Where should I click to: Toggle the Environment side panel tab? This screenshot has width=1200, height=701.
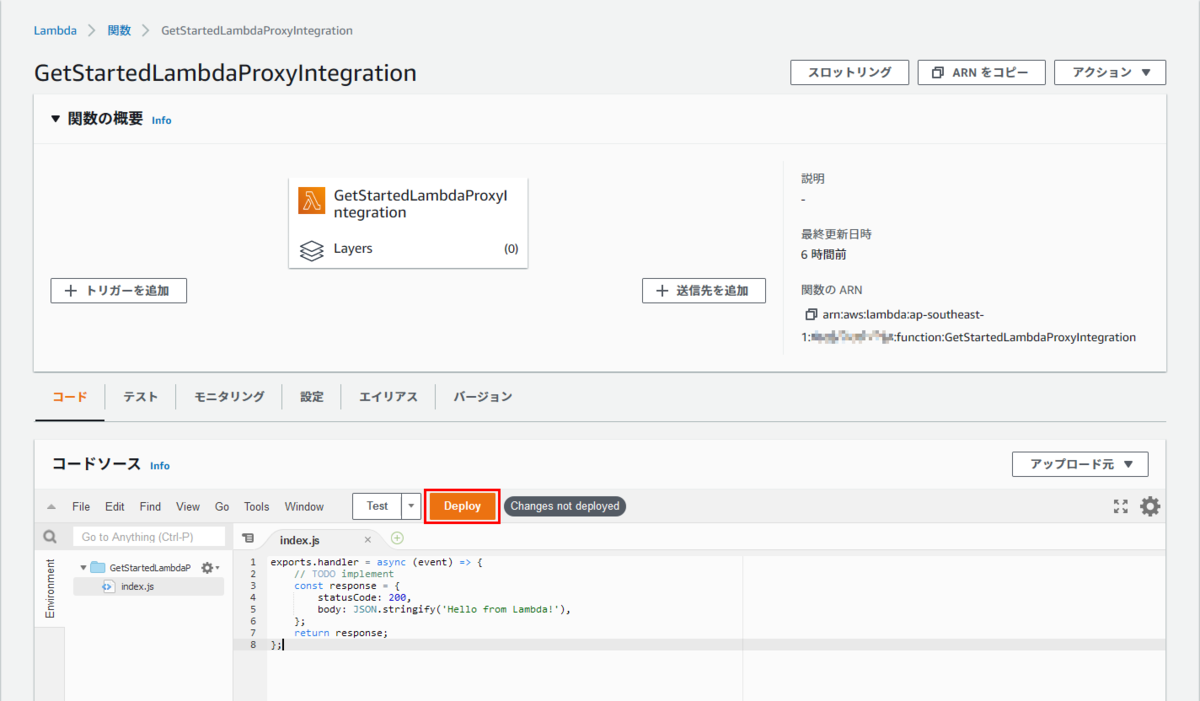pos(50,589)
